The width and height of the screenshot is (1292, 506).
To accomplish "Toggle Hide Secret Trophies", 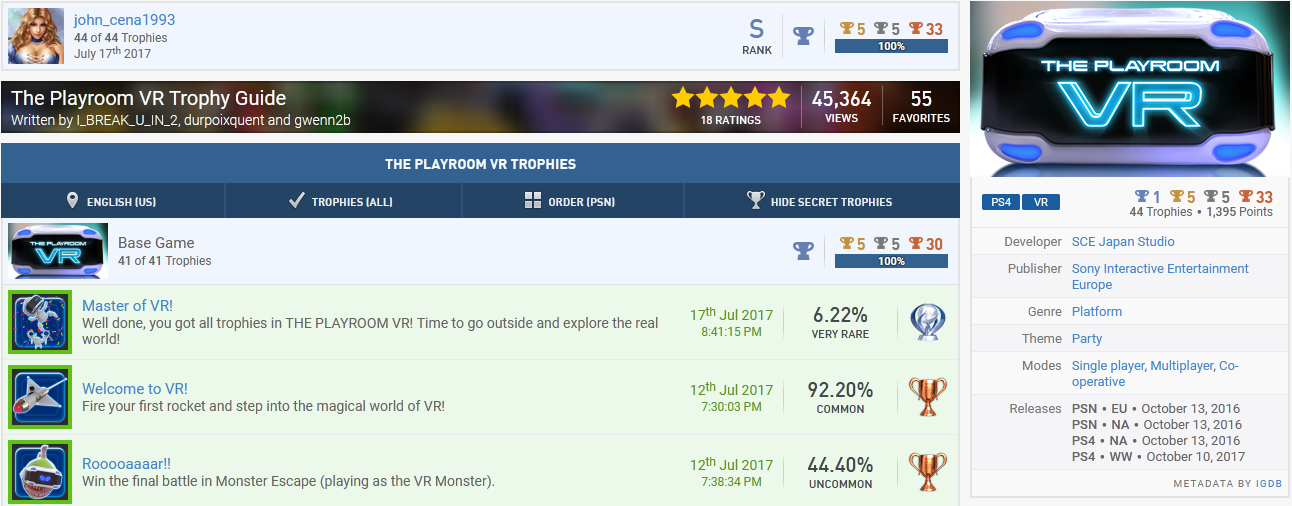I will (x=819, y=201).
